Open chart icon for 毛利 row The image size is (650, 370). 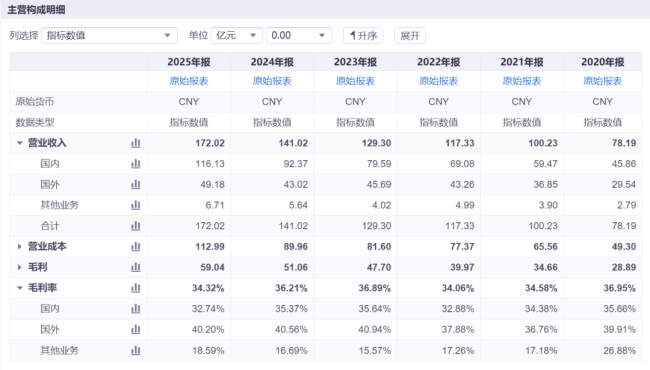136,267
